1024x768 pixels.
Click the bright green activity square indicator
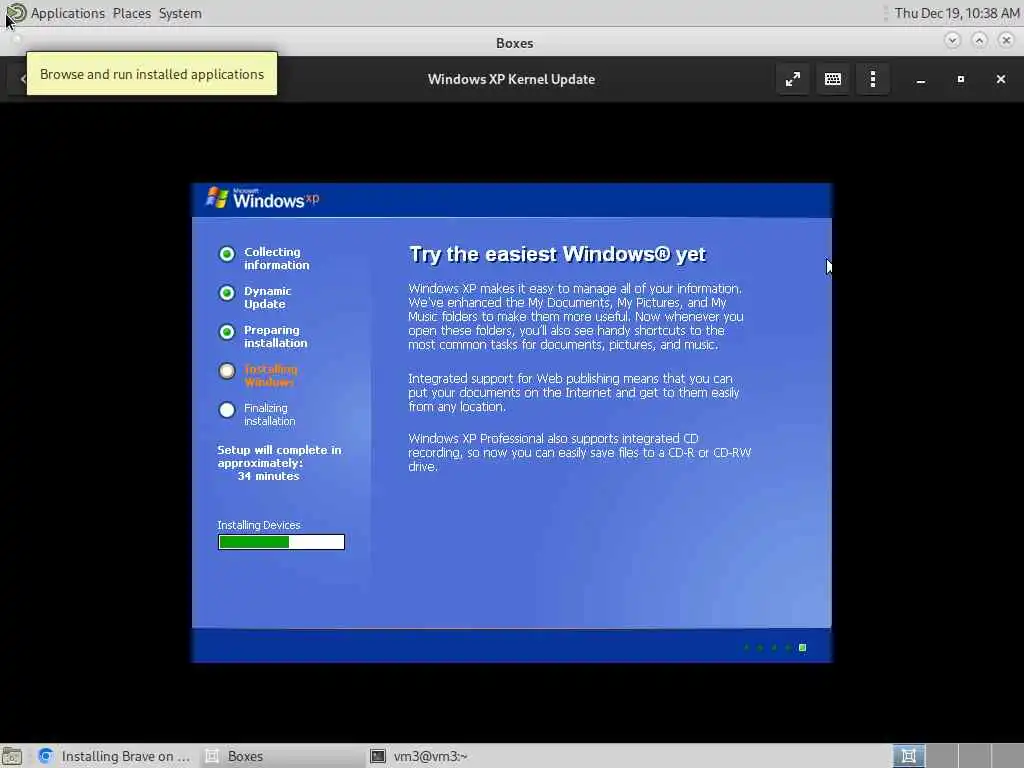point(803,648)
